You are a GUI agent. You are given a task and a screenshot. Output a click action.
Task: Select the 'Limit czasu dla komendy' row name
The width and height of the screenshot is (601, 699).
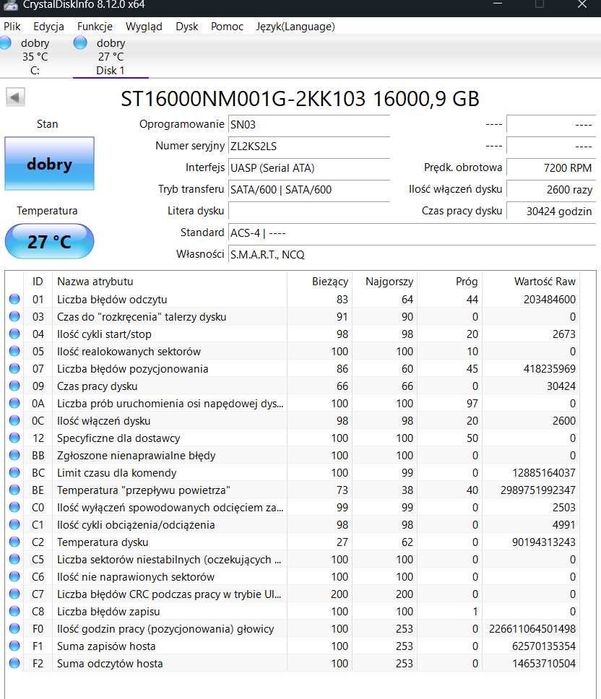pos(117,473)
